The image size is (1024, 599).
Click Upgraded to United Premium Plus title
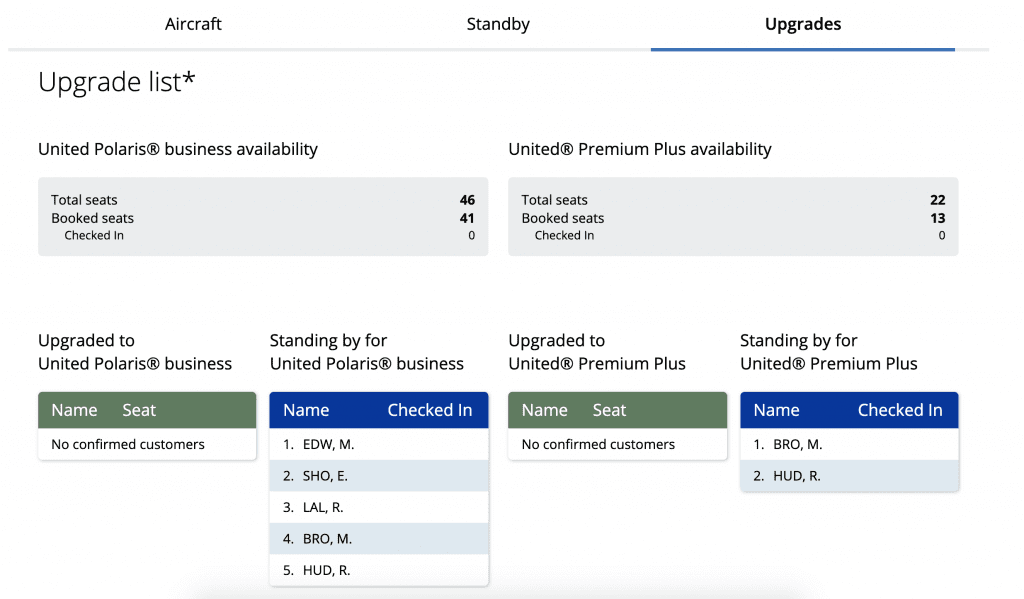(597, 352)
